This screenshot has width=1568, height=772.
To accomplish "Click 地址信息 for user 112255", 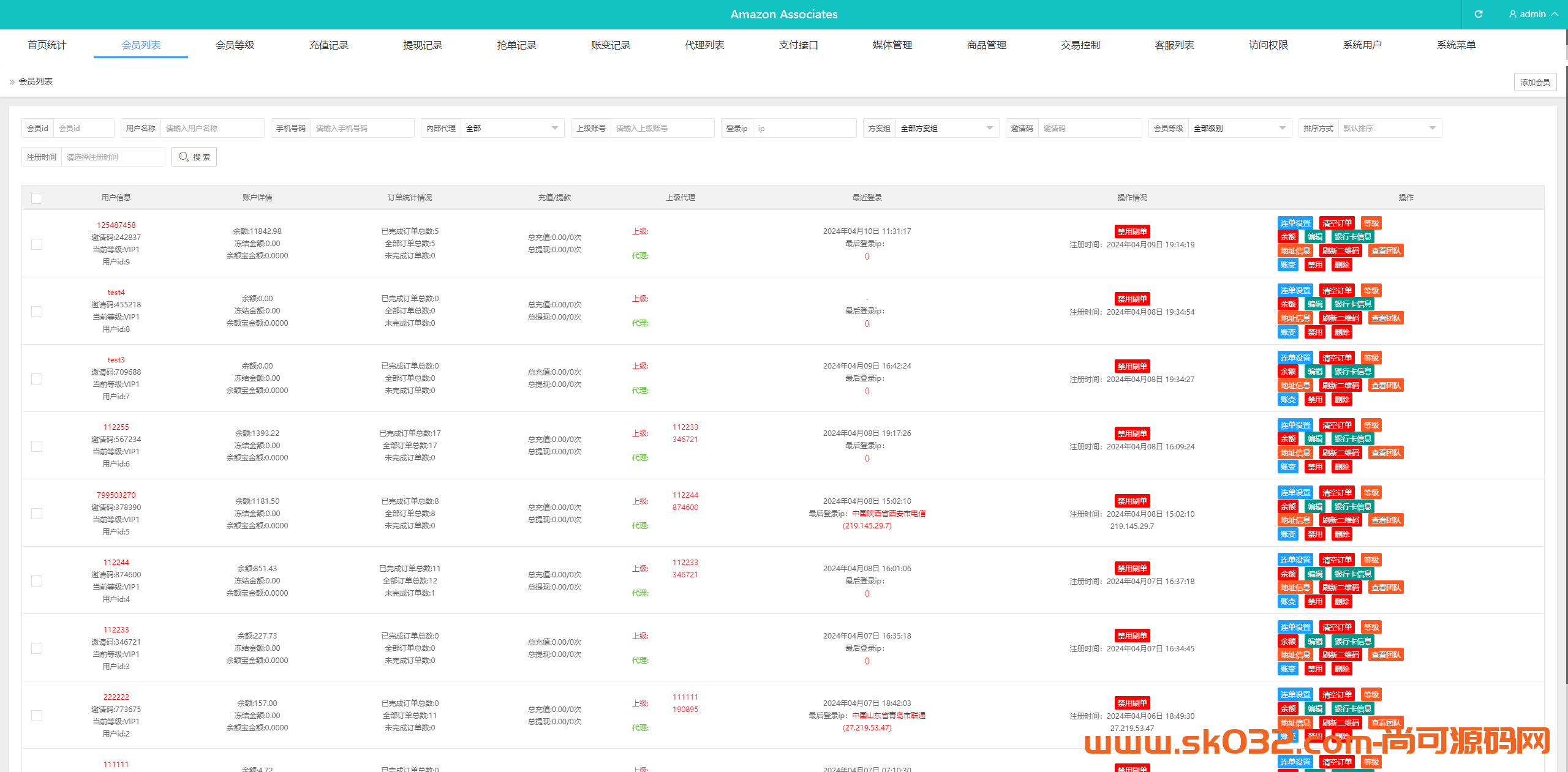I will point(1295,453).
